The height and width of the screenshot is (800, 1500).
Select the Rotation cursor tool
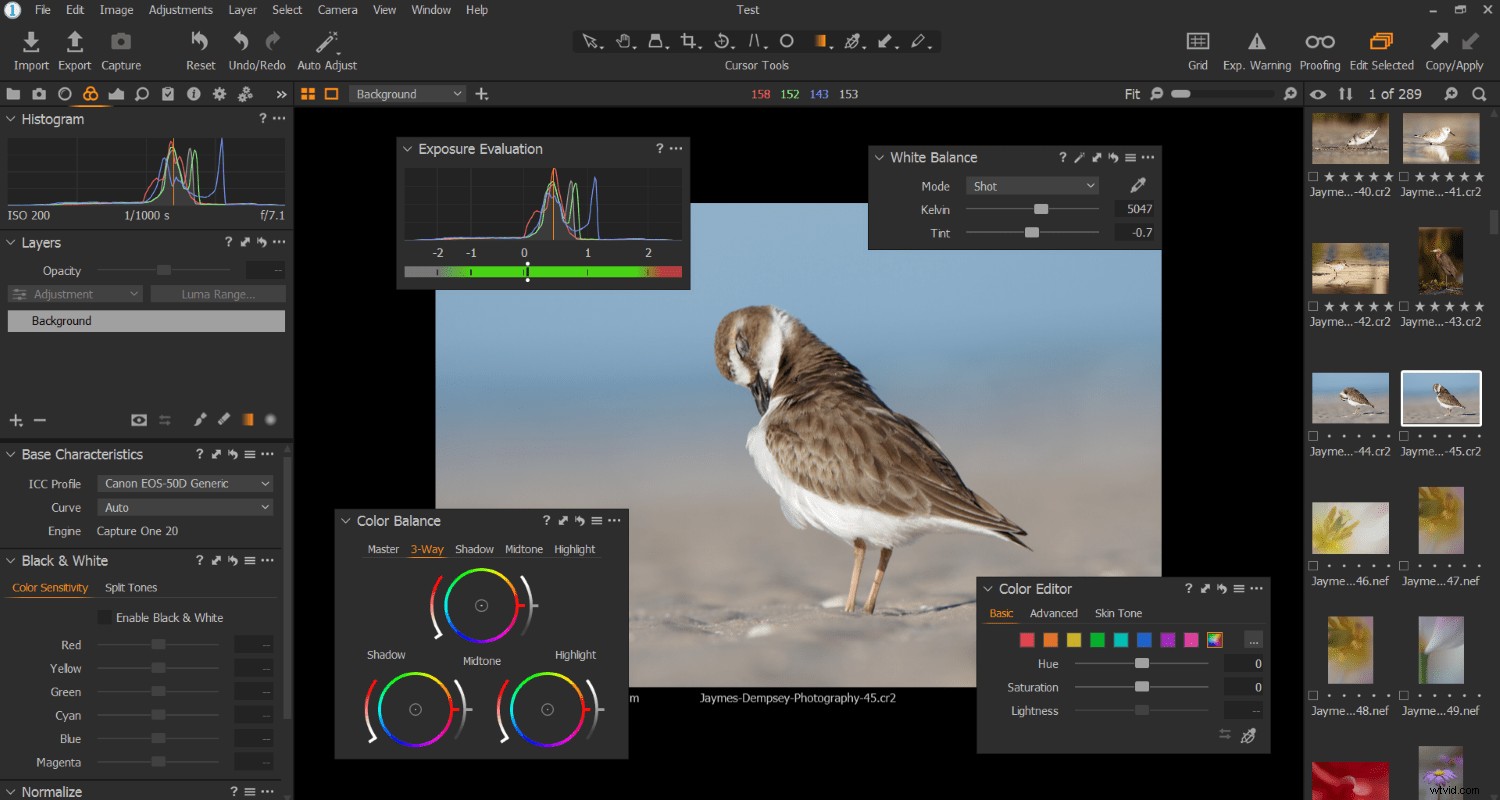click(x=723, y=41)
